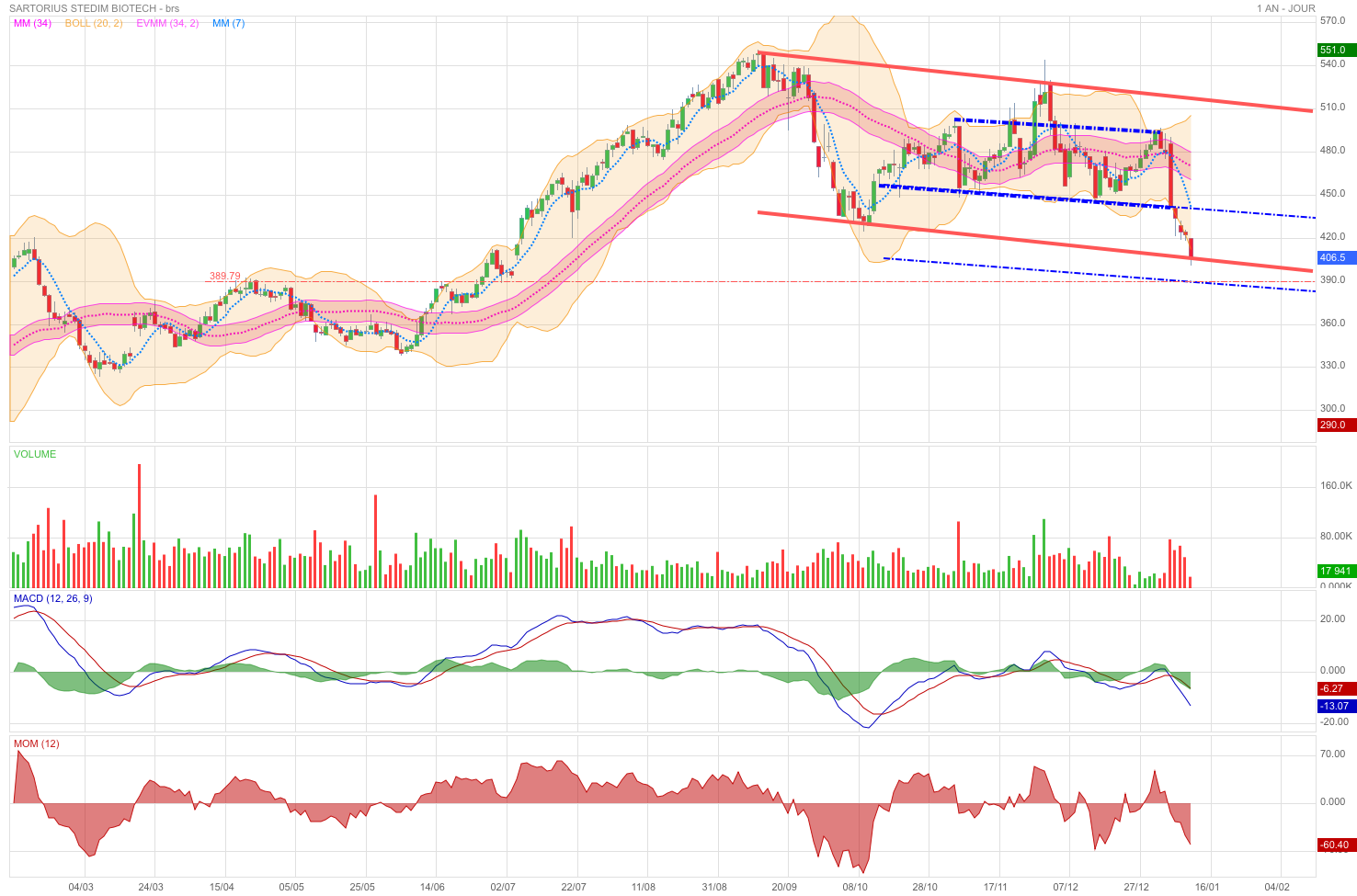
Task: Click the 28/10 date on time axis
Action: 925,887
